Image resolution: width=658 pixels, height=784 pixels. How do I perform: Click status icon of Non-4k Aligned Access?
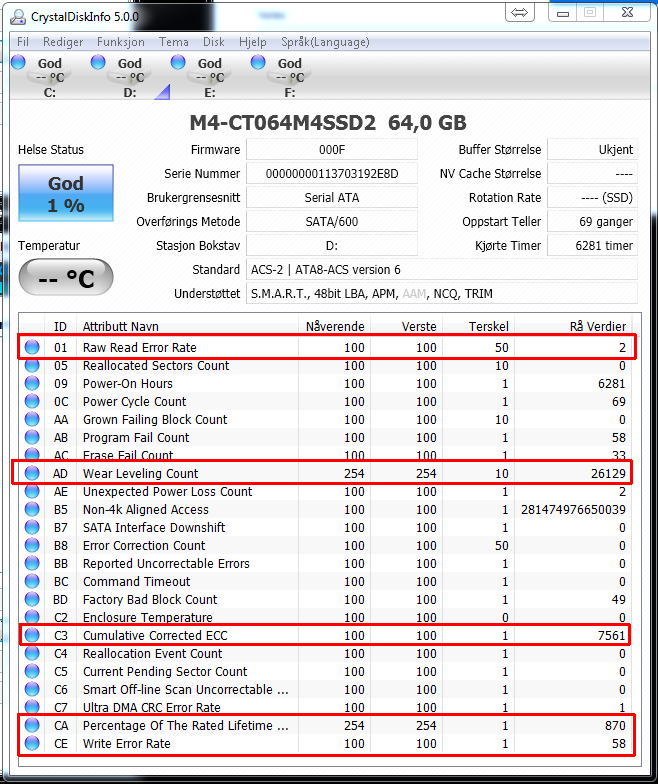(x=32, y=509)
